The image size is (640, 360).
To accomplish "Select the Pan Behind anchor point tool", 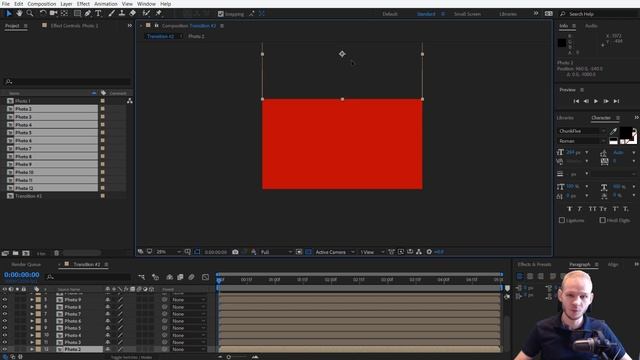I will [64, 13].
